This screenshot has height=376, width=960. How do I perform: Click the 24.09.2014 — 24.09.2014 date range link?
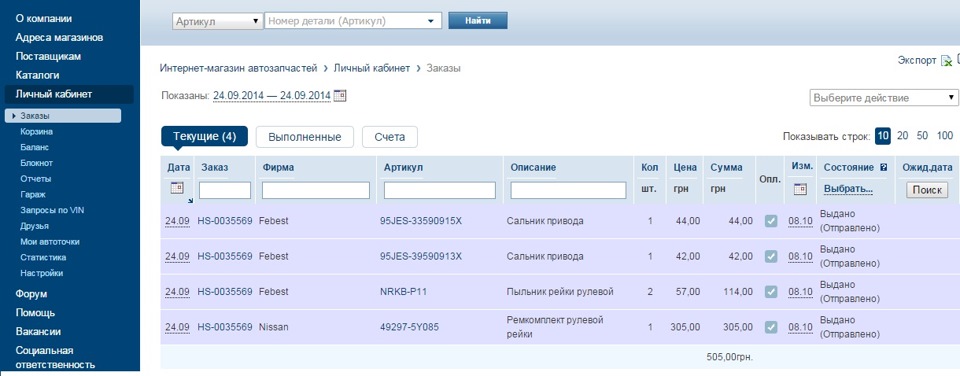pyautogui.click(x=272, y=96)
